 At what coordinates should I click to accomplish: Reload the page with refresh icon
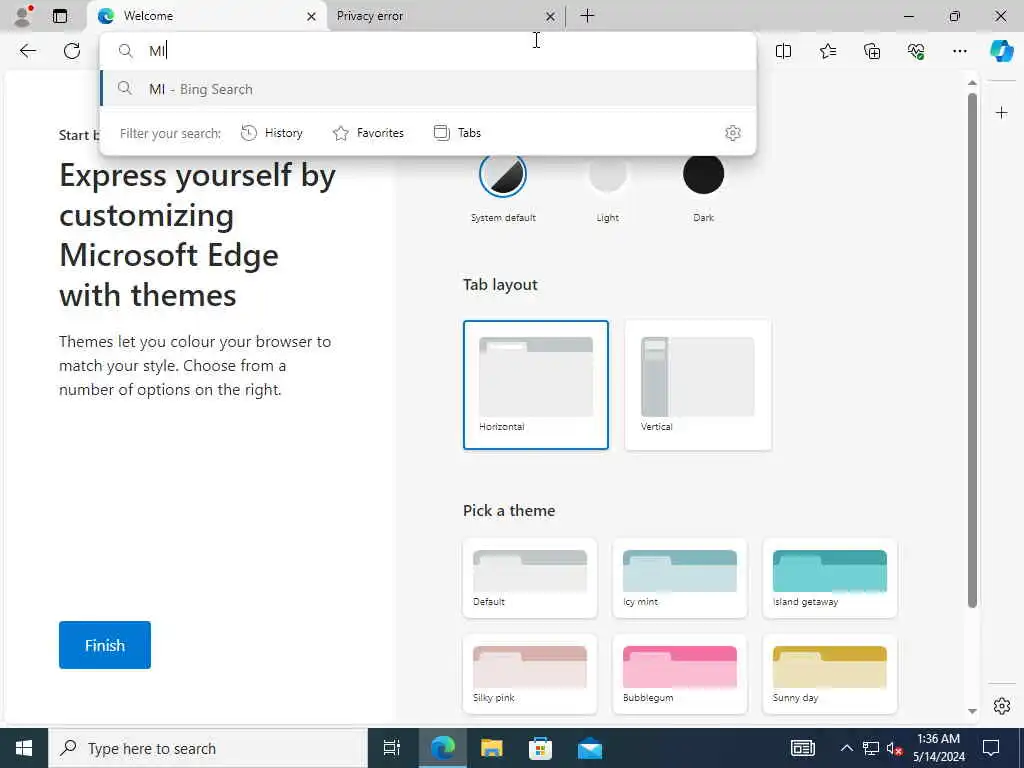coord(72,51)
